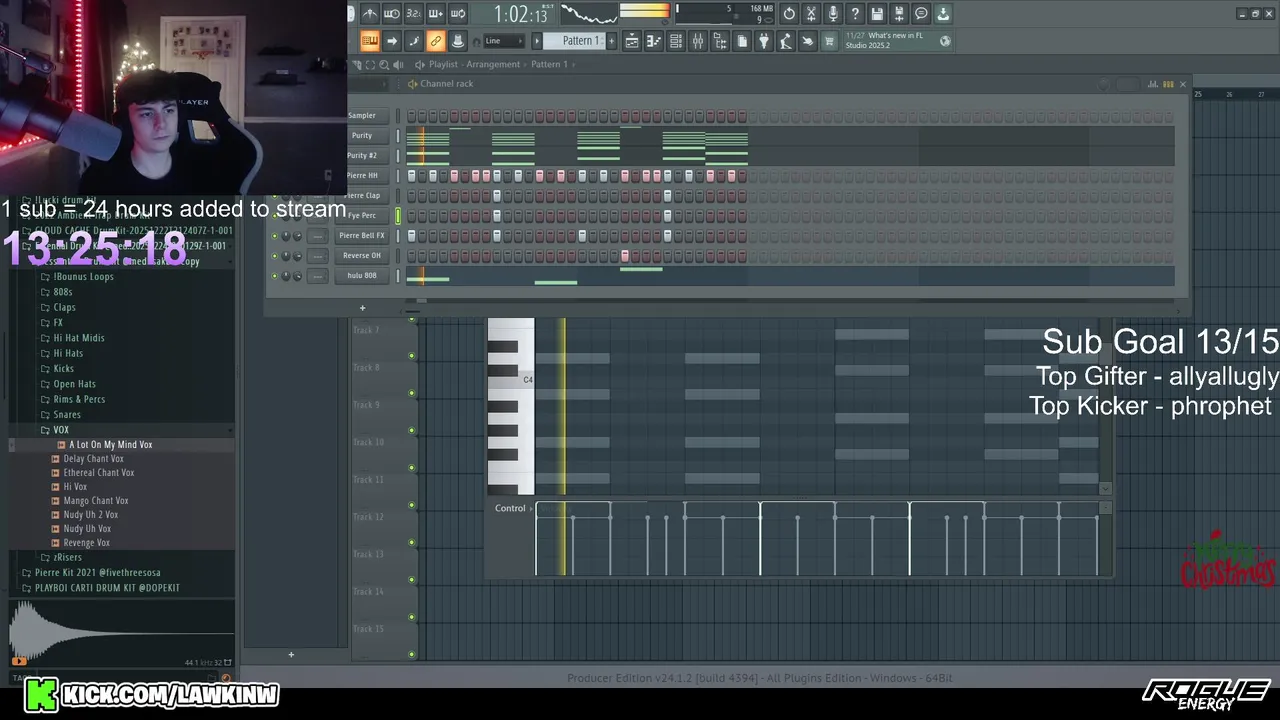Select the Fye Perc channel button
This screenshot has width=1280, height=720.
[362, 215]
